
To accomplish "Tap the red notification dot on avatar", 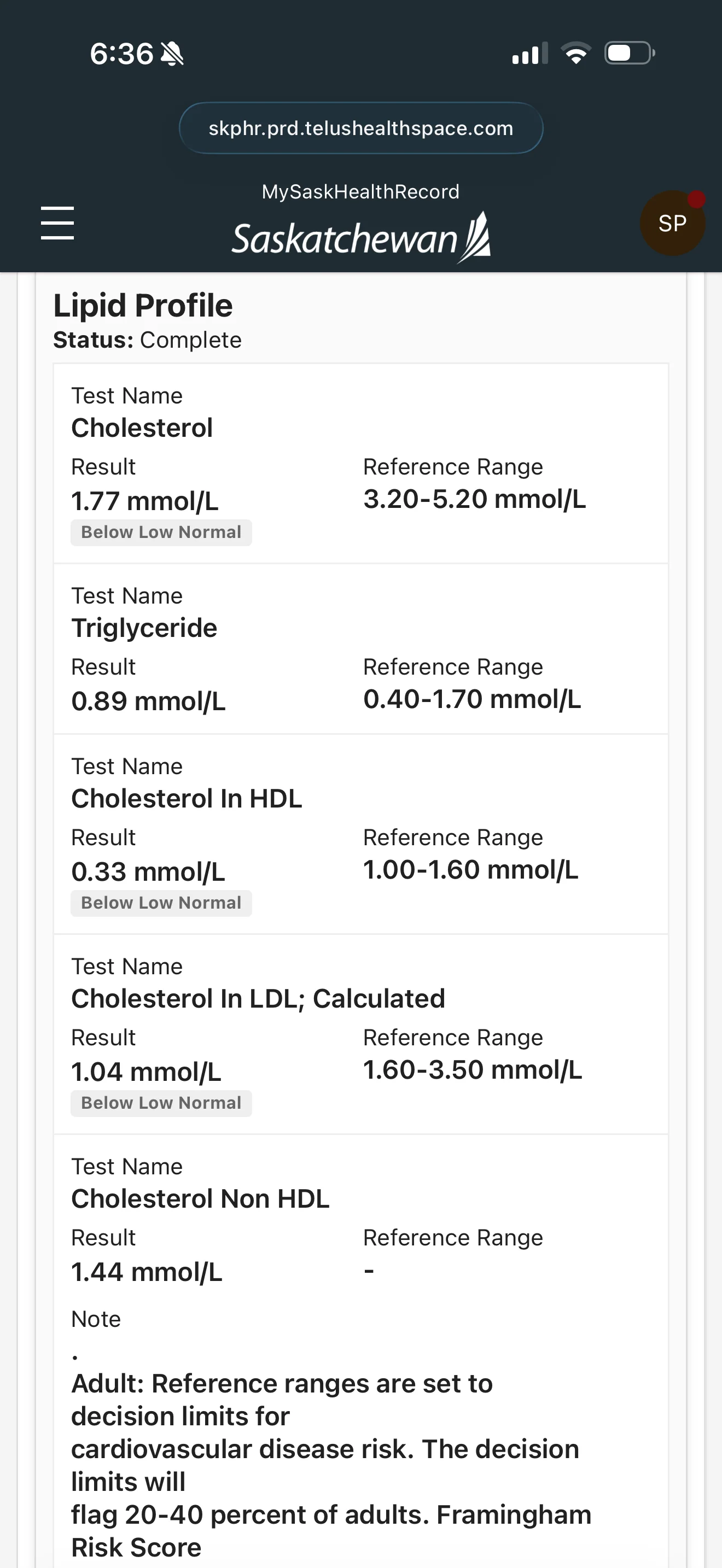I will click(x=696, y=199).
